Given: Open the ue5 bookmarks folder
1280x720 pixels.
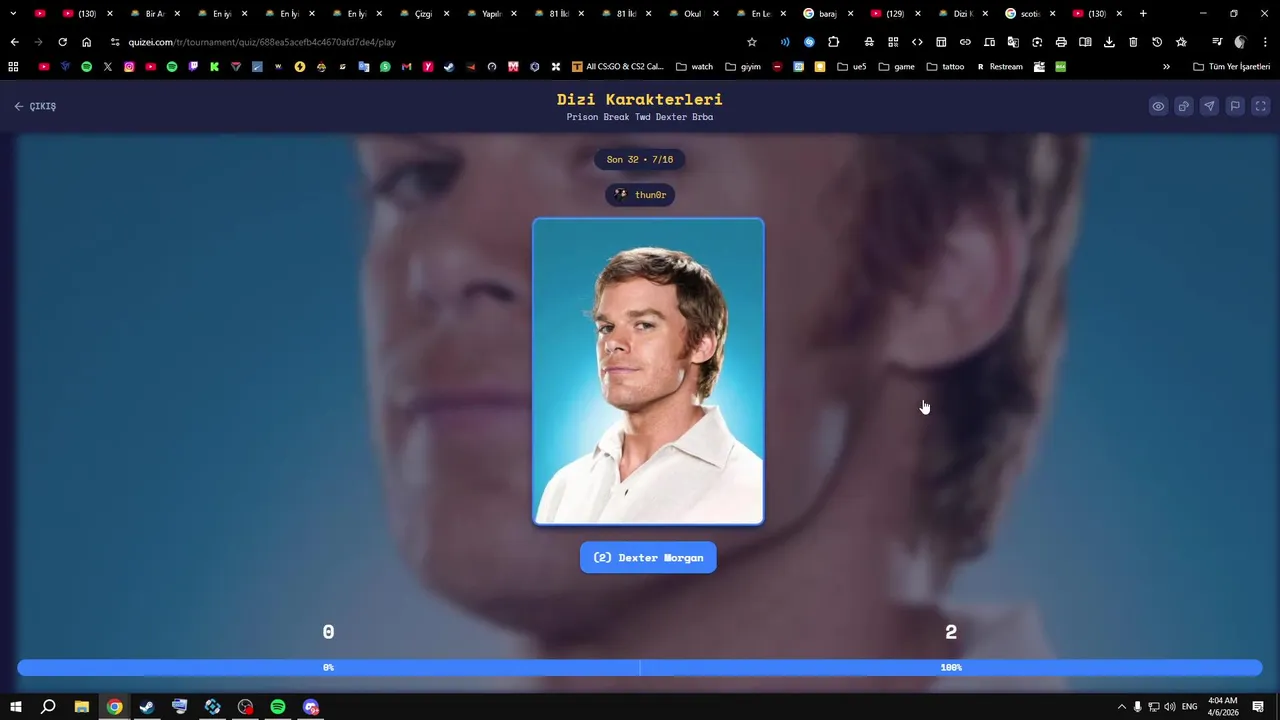Looking at the screenshot, I should [x=852, y=67].
